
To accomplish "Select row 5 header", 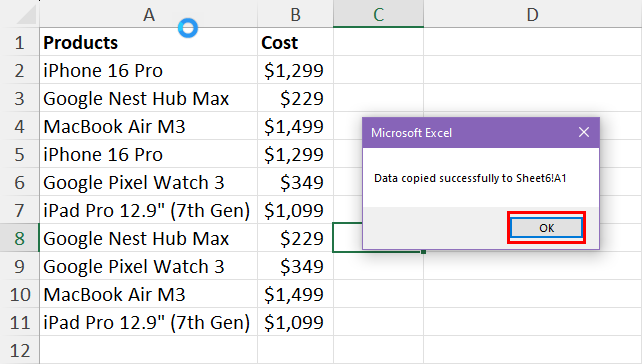I will coord(20,154).
